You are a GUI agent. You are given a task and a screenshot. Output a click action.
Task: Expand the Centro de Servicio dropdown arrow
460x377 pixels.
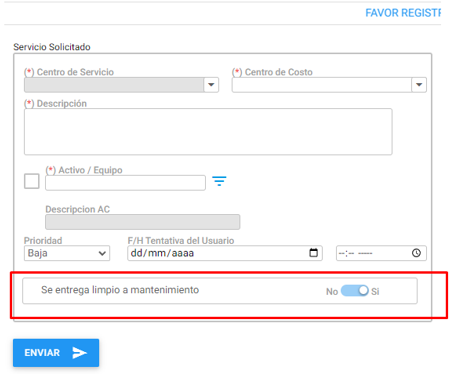click(211, 85)
